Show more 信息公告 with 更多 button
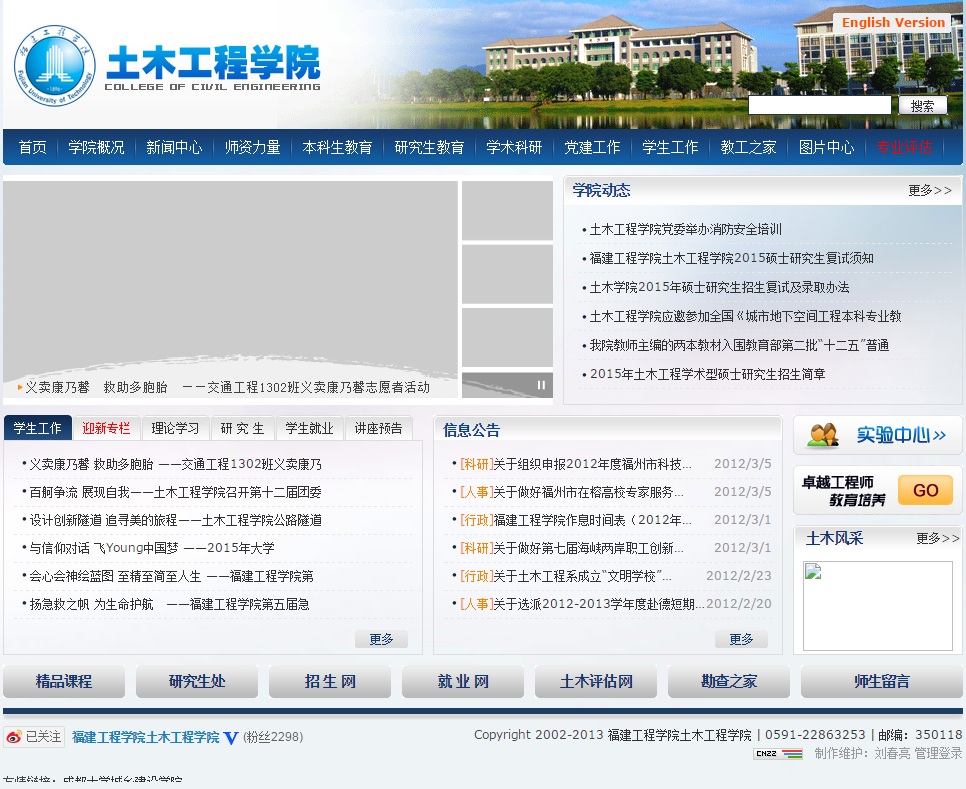This screenshot has height=789, width=966. click(741, 640)
